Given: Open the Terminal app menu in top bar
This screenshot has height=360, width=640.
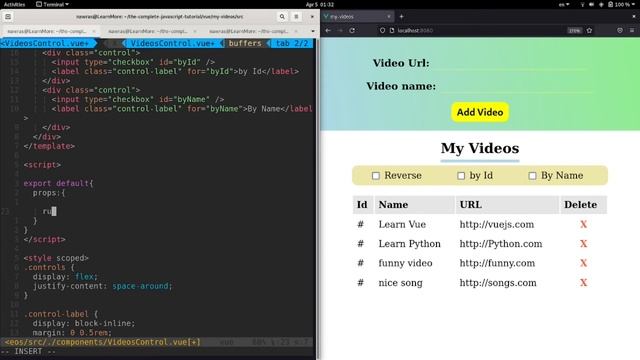Looking at the screenshot, I should 52,4.
